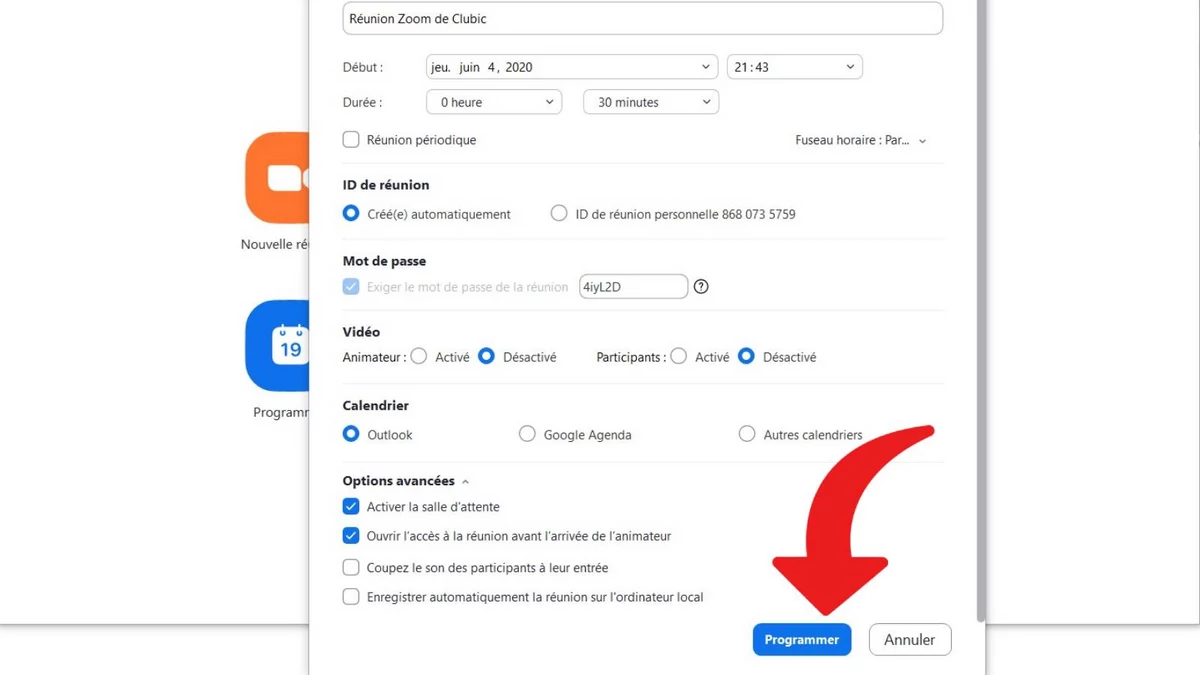The width and height of the screenshot is (1200, 675).
Task: Open the start time dropdown
Action: coord(795,67)
